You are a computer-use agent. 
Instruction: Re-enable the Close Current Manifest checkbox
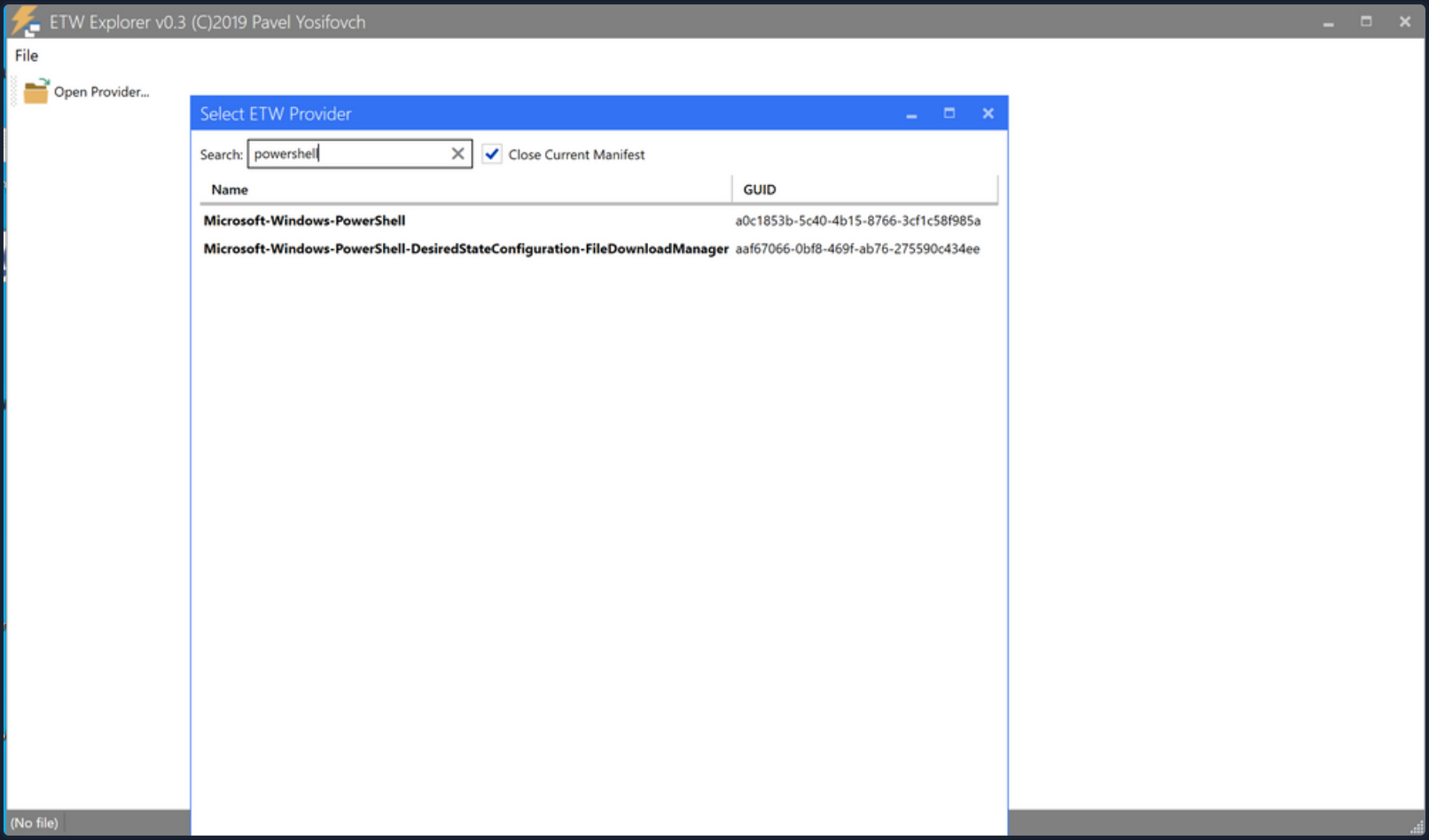tap(493, 154)
